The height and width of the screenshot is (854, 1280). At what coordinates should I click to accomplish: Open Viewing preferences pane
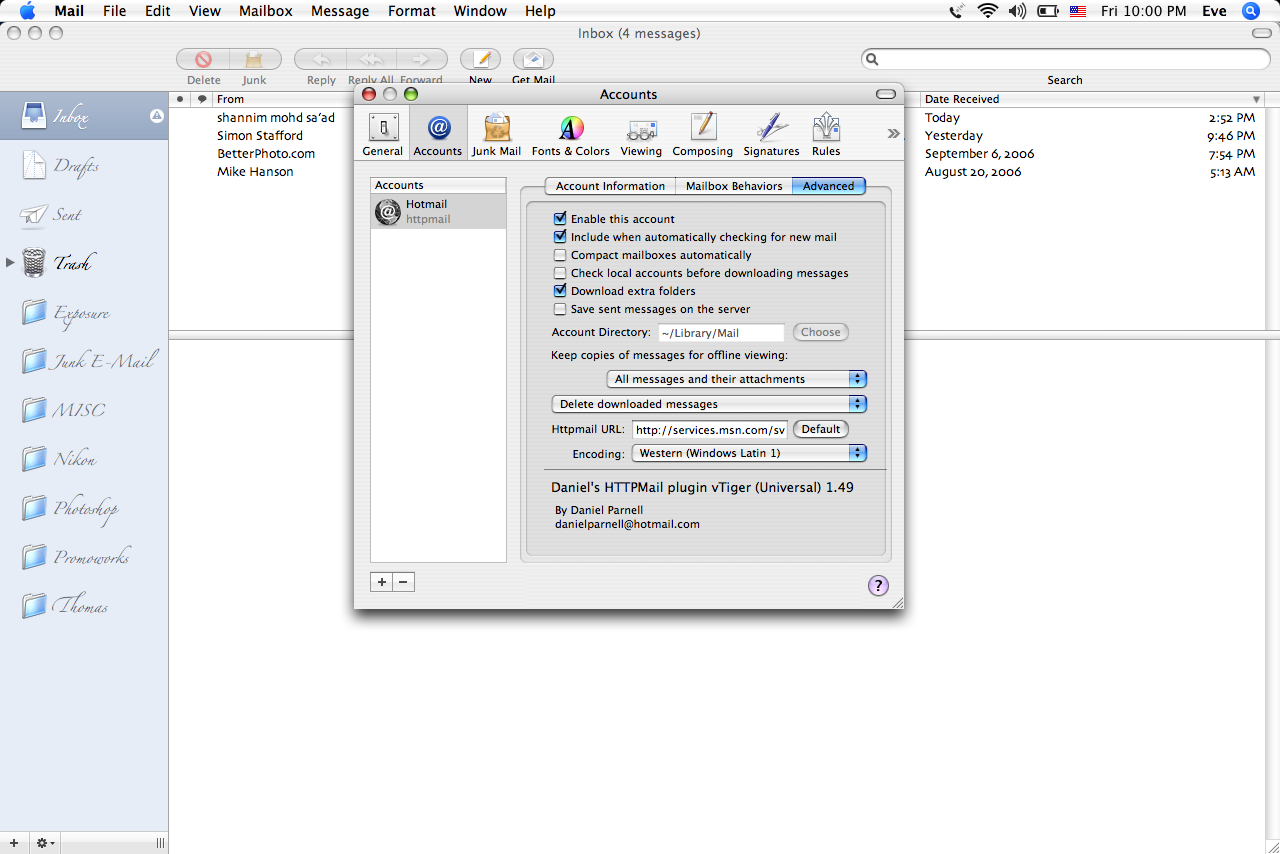pos(641,134)
